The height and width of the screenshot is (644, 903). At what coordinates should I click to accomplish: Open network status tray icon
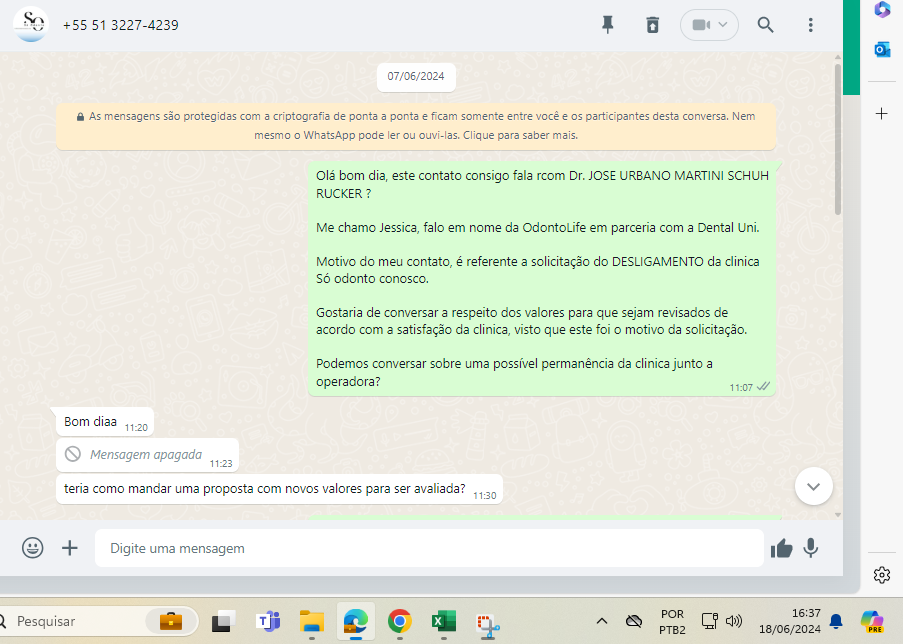tap(709, 621)
